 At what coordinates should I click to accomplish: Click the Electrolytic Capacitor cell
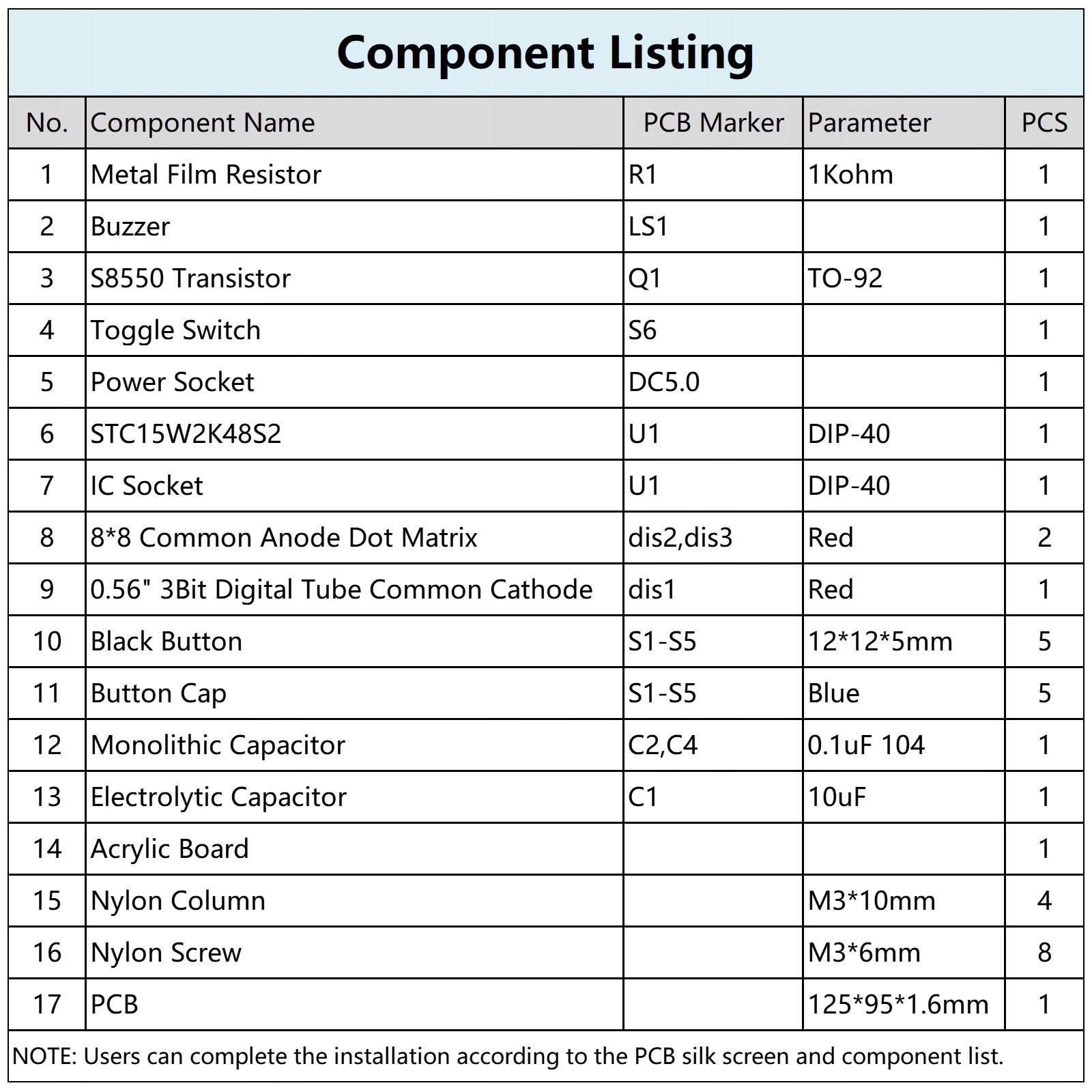tap(218, 797)
